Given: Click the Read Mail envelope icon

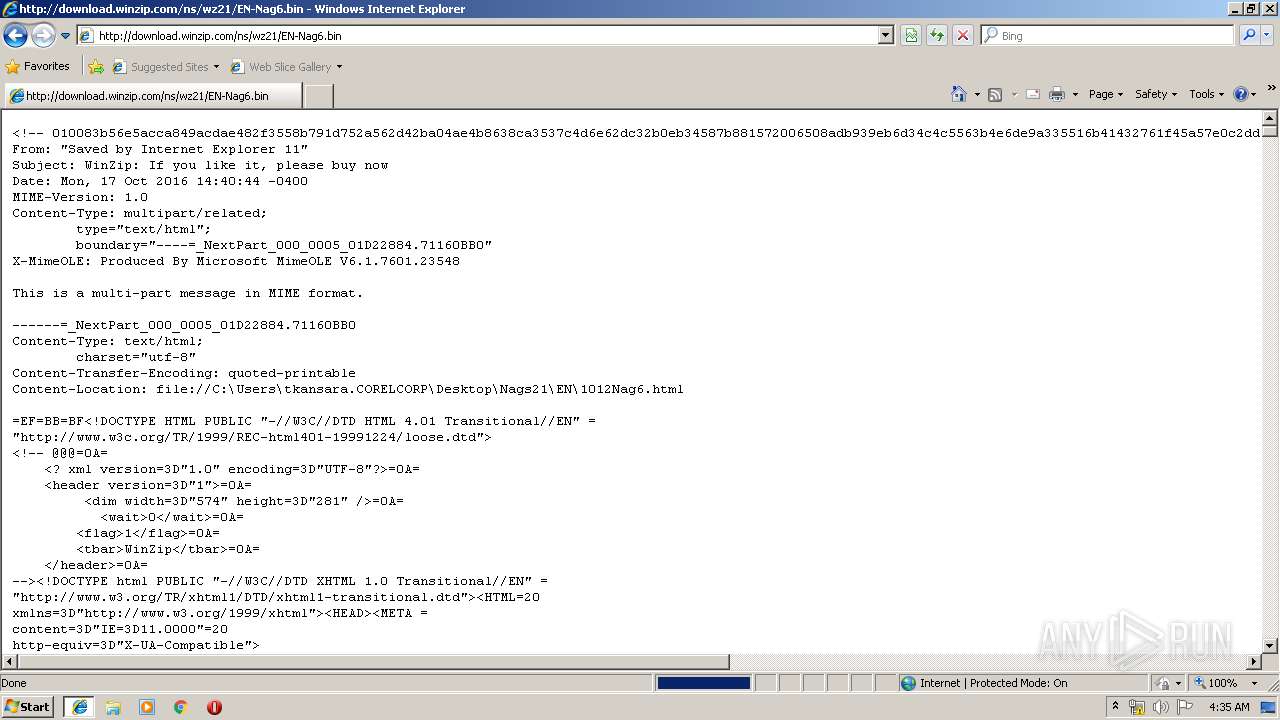Looking at the screenshot, I should (1033, 94).
